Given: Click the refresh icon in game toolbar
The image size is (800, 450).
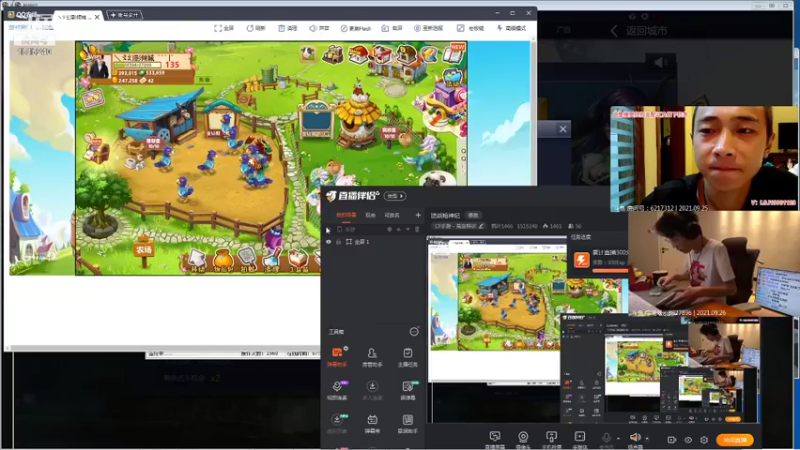Looking at the screenshot, I should point(250,28).
